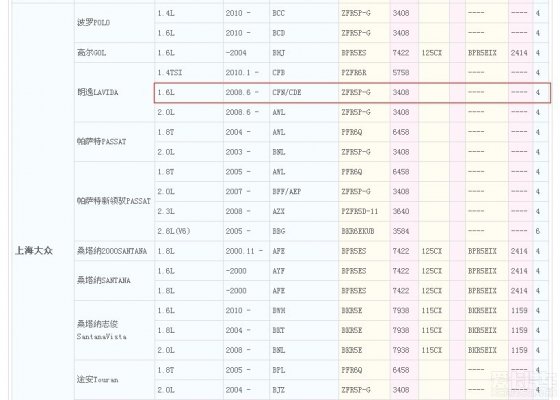Click 2.0L in the BJZ engine row
Screen dimensions: 560x400
(166, 390)
